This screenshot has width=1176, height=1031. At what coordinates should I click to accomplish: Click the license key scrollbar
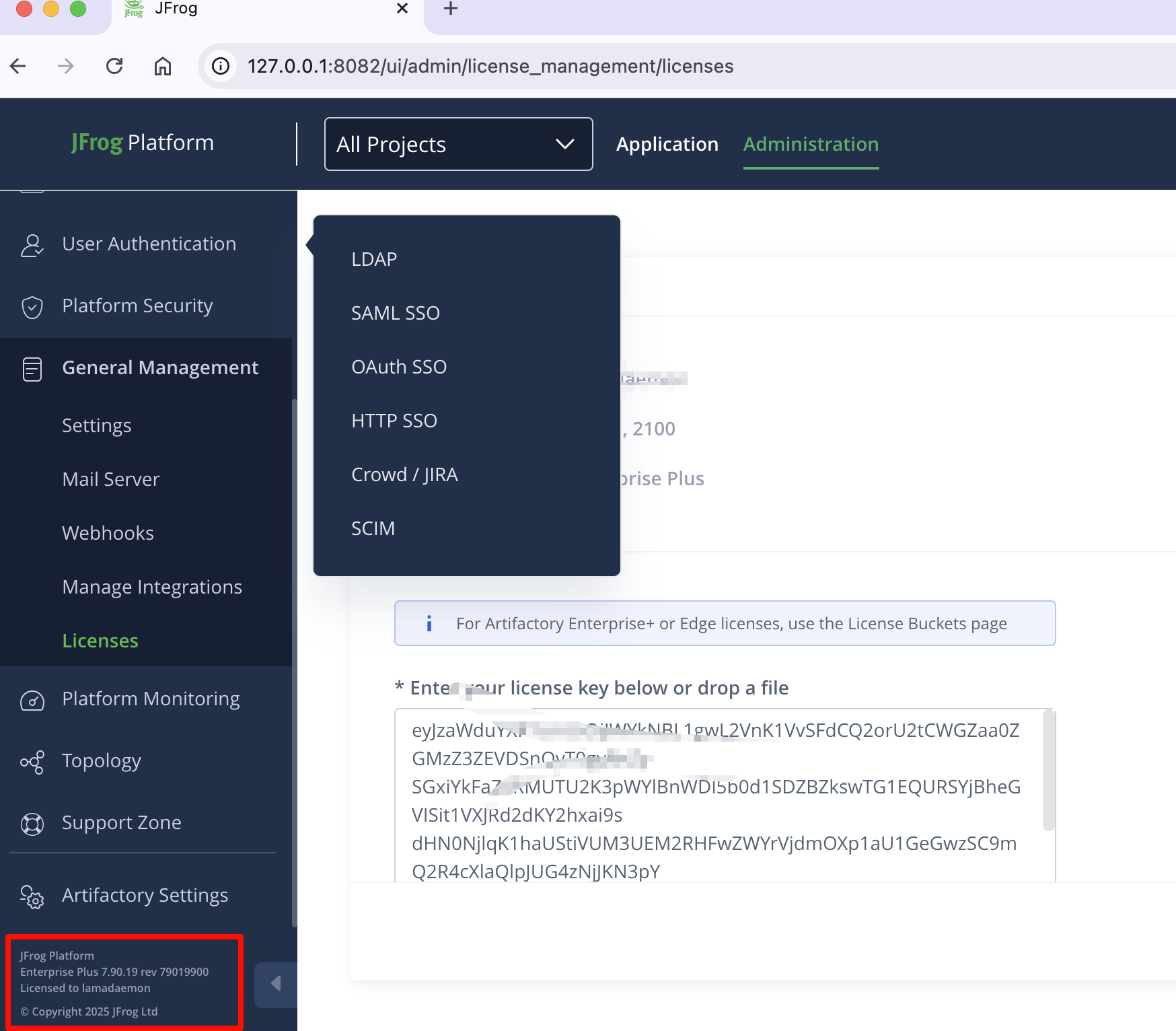click(x=1048, y=771)
